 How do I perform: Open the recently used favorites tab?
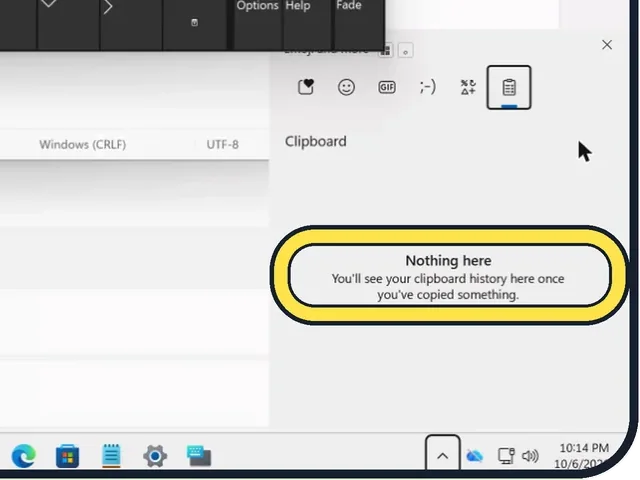pos(306,87)
